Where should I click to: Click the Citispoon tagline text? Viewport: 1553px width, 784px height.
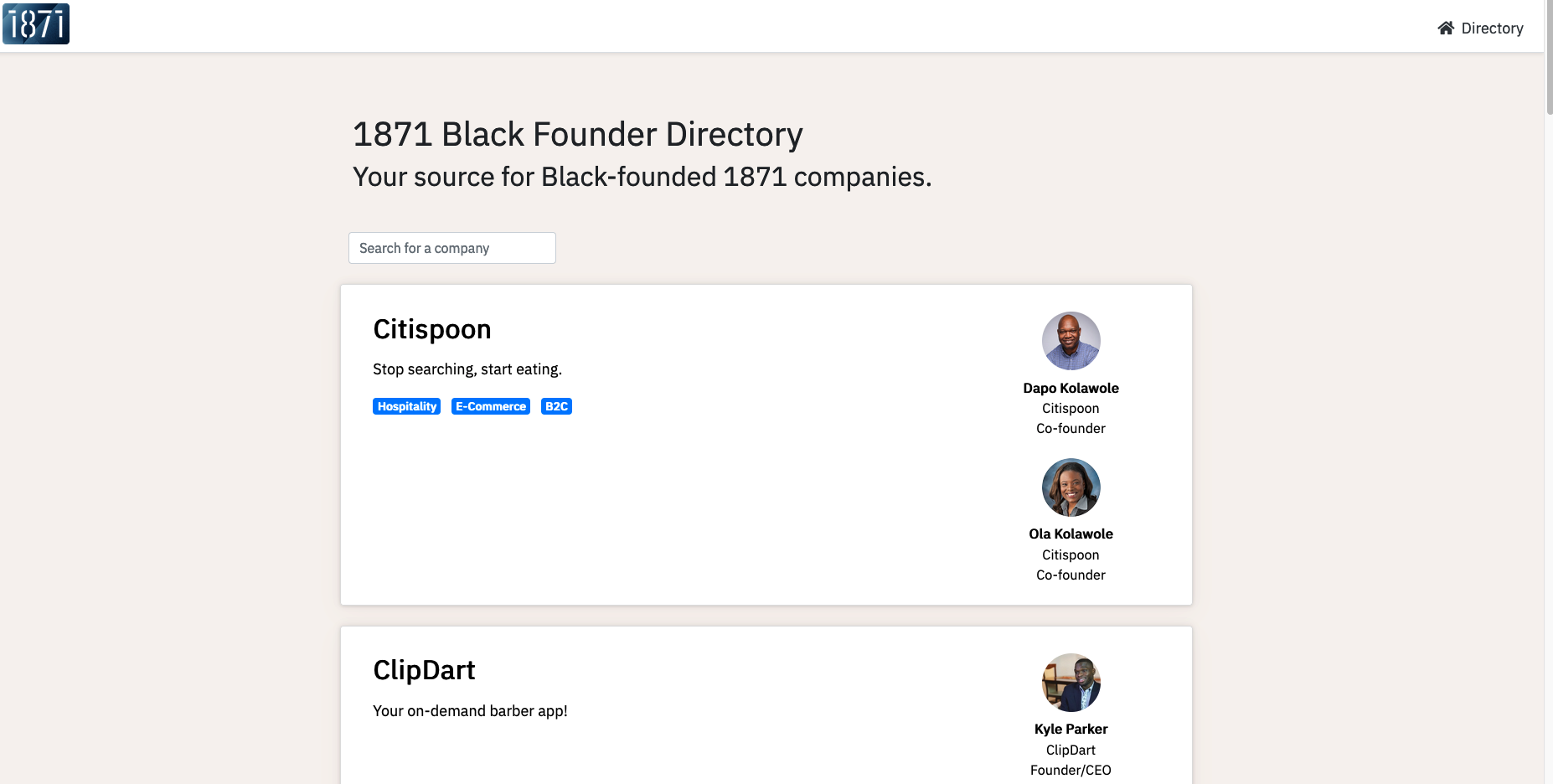467,369
